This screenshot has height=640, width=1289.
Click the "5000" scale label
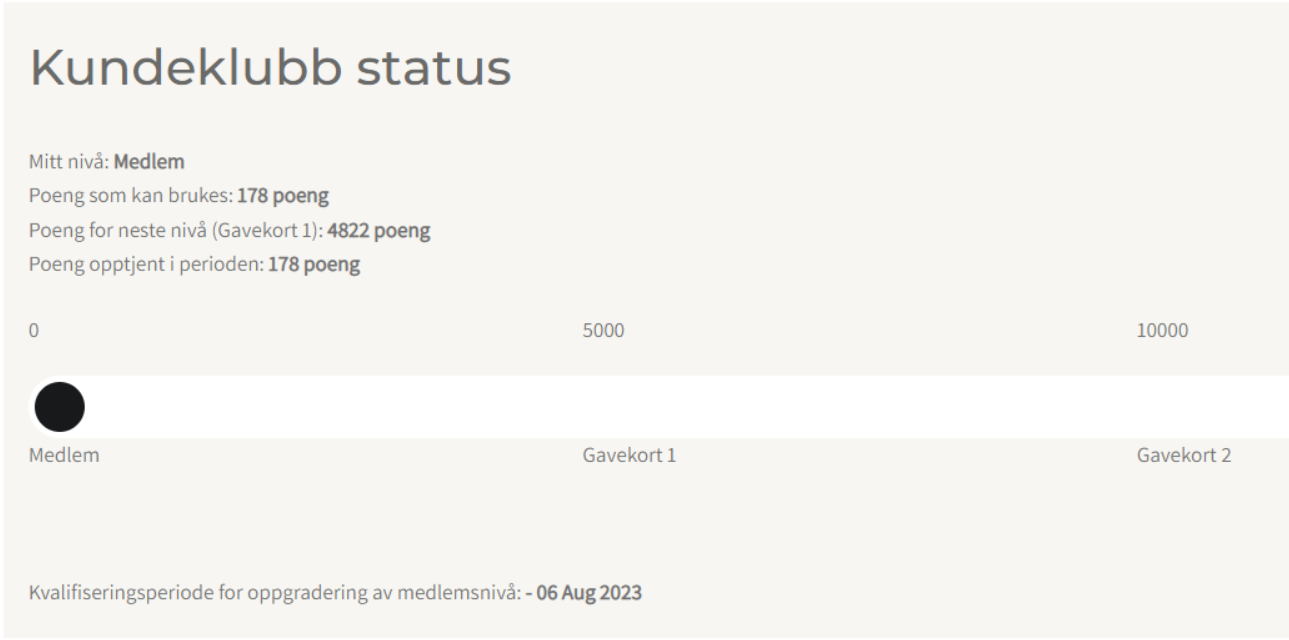[x=603, y=332]
